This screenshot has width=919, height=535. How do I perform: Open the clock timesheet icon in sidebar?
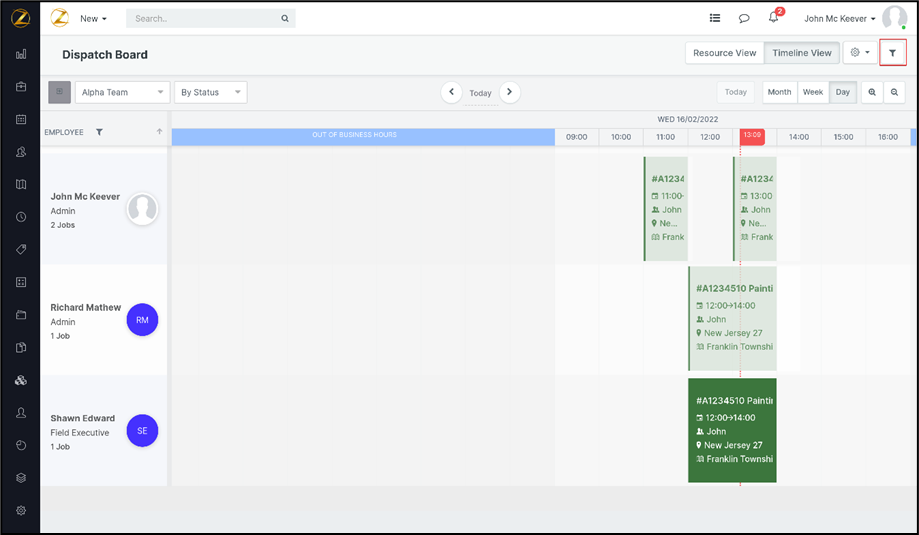tap(21, 217)
